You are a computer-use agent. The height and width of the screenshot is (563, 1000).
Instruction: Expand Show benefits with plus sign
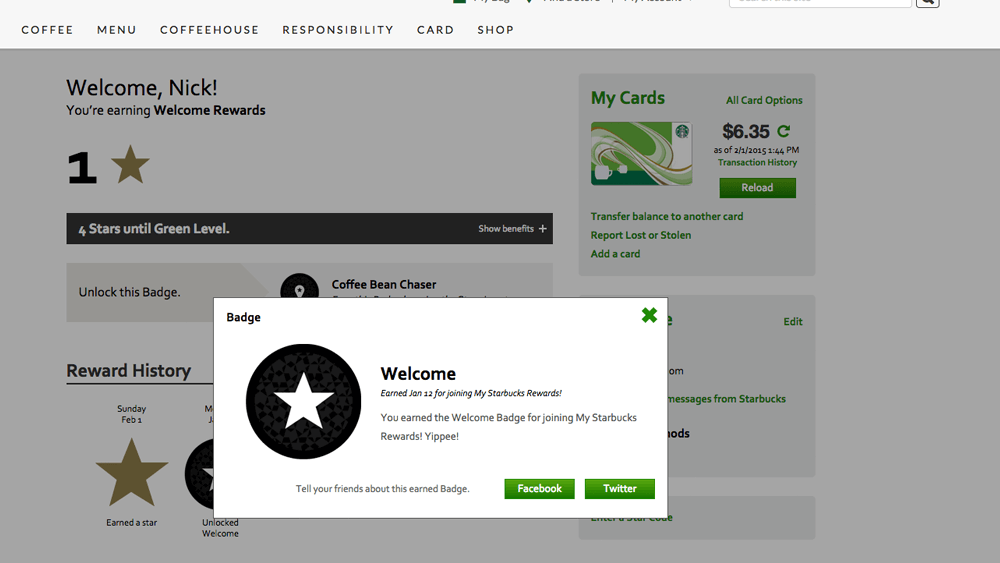[x=512, y=229]
